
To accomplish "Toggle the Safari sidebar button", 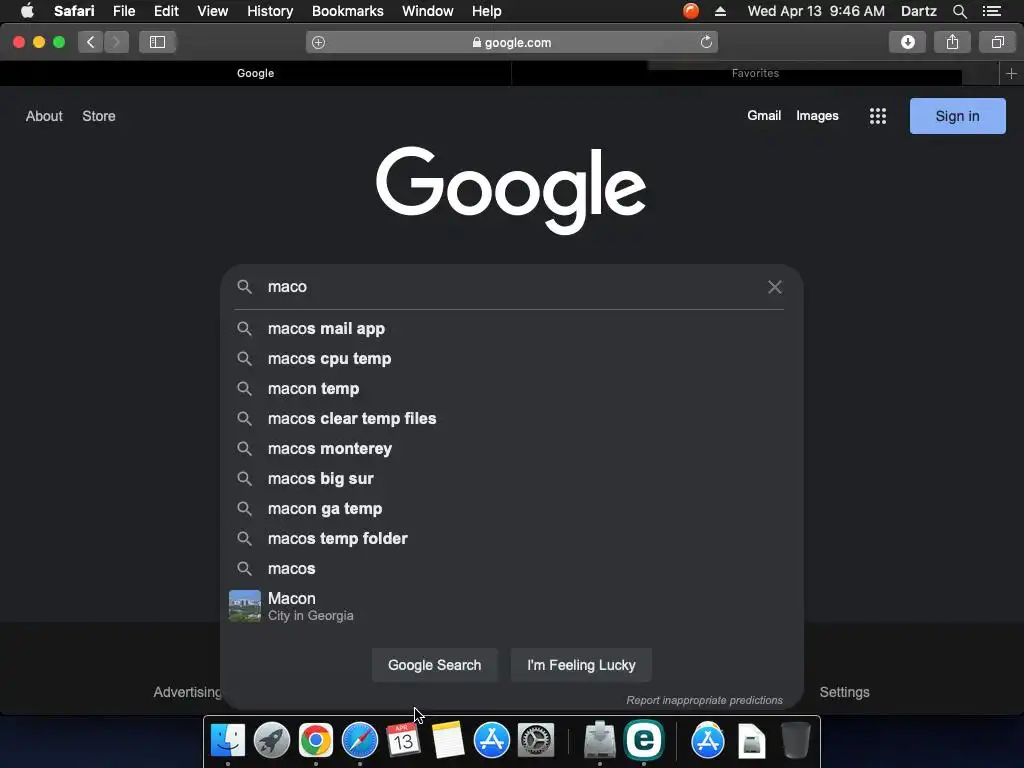I will pyautogui.click(x=157, y=42).
